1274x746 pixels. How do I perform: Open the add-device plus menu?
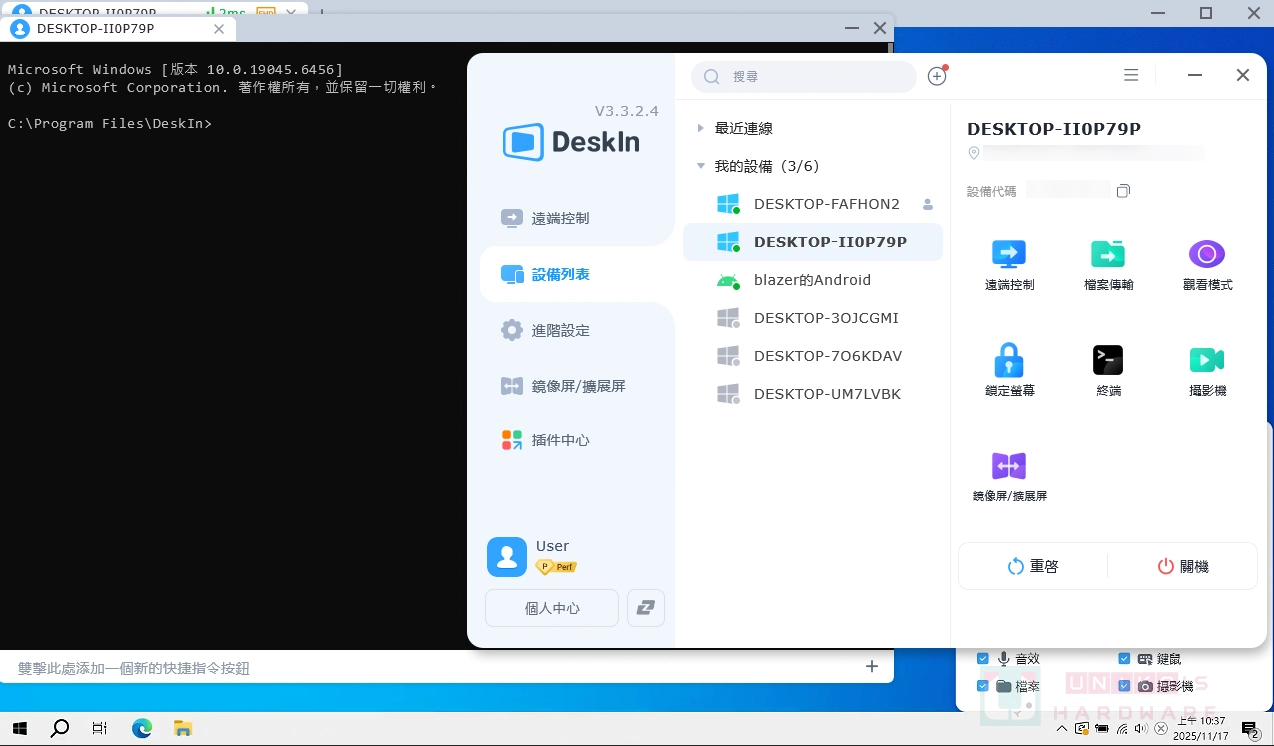pos(937,75)
